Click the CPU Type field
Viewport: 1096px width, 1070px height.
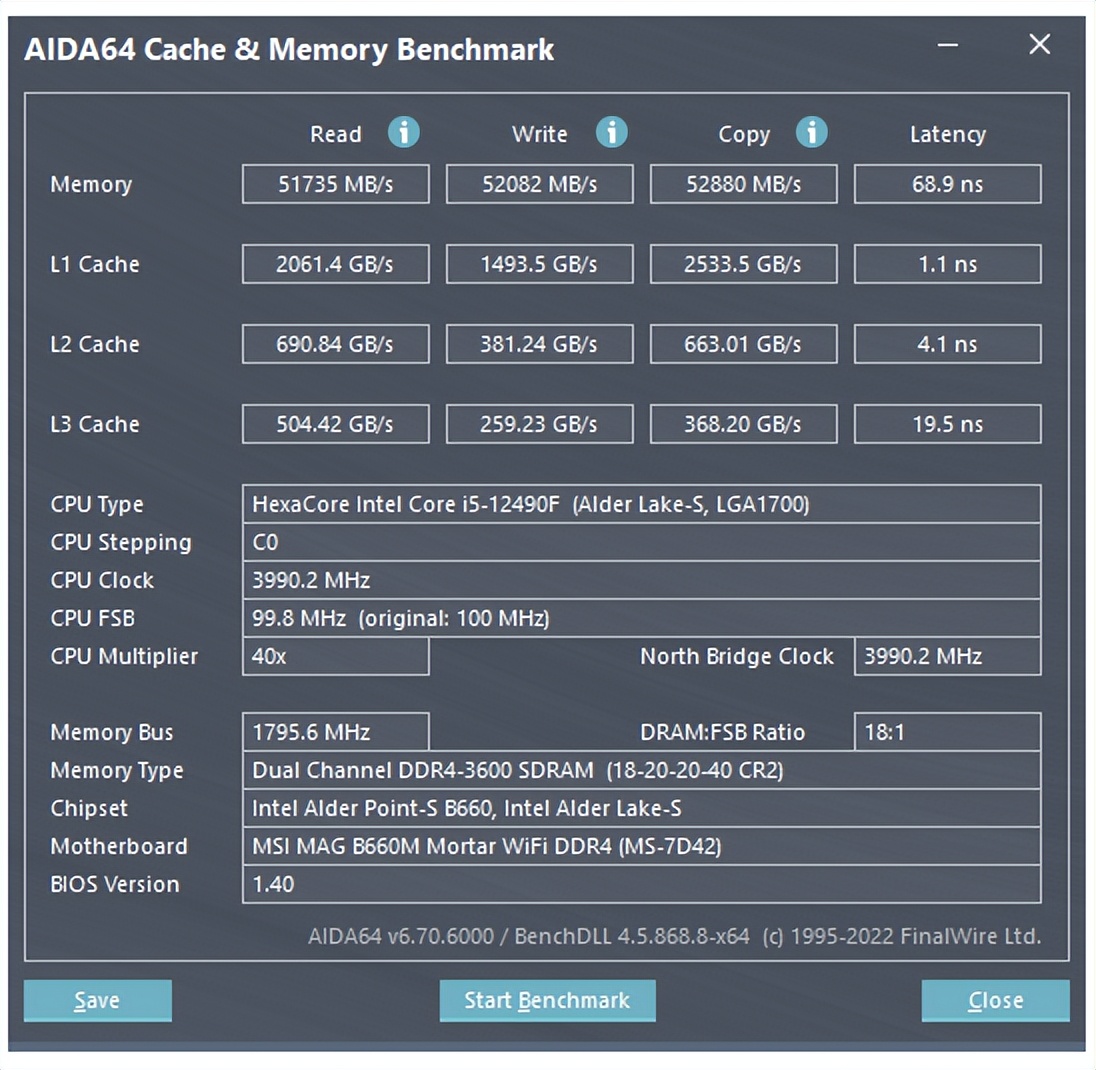pos(641,504)
